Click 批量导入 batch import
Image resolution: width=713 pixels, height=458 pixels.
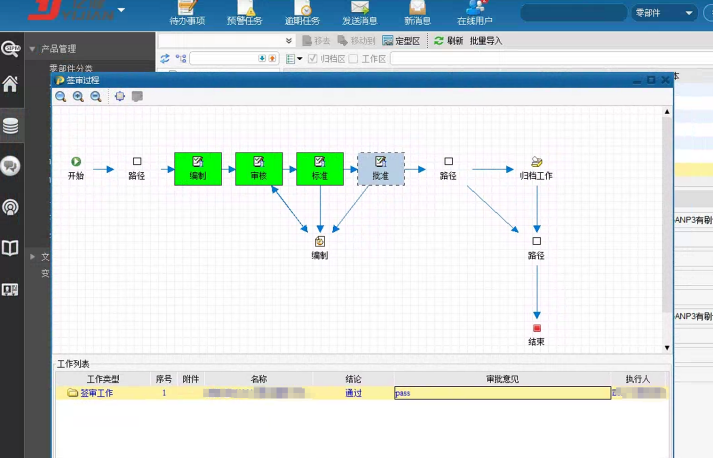point(486,40)
